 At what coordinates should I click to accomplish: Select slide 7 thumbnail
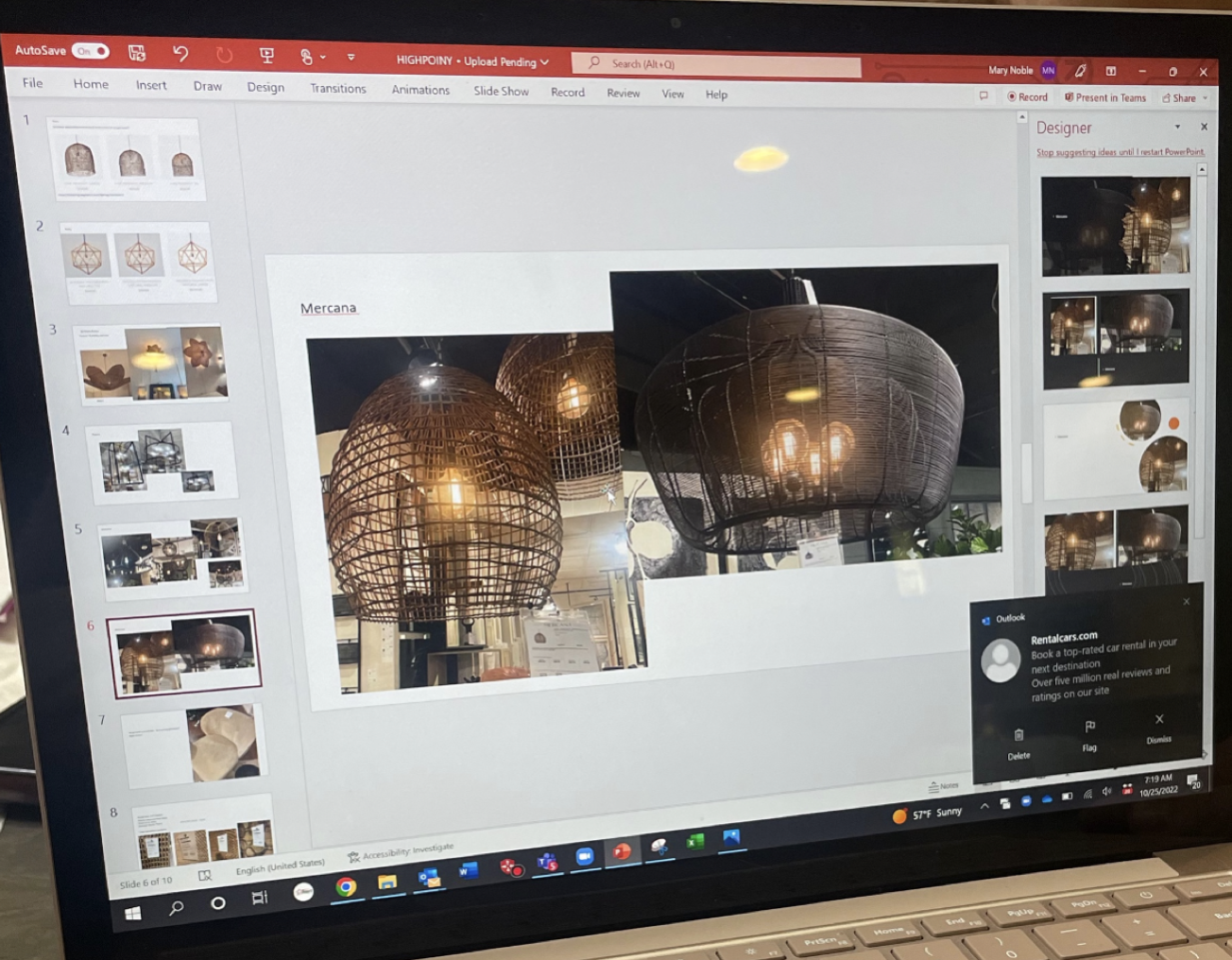coord(193,745)
